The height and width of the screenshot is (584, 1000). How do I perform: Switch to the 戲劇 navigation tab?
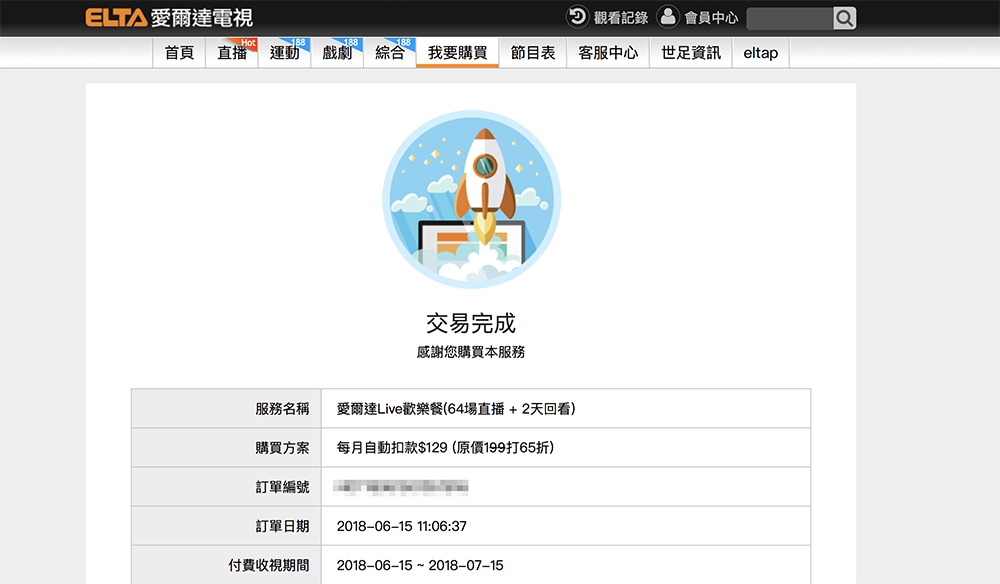coord(337,53)
